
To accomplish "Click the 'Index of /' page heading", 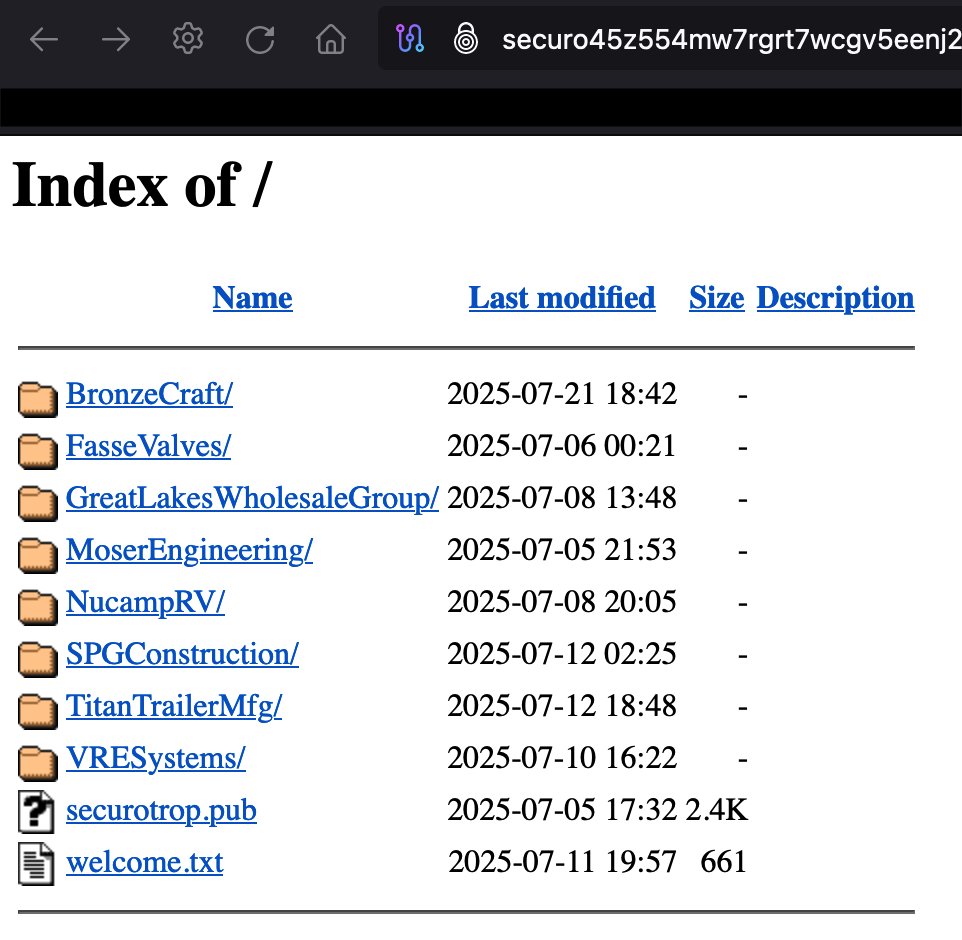I will point(142,185).
